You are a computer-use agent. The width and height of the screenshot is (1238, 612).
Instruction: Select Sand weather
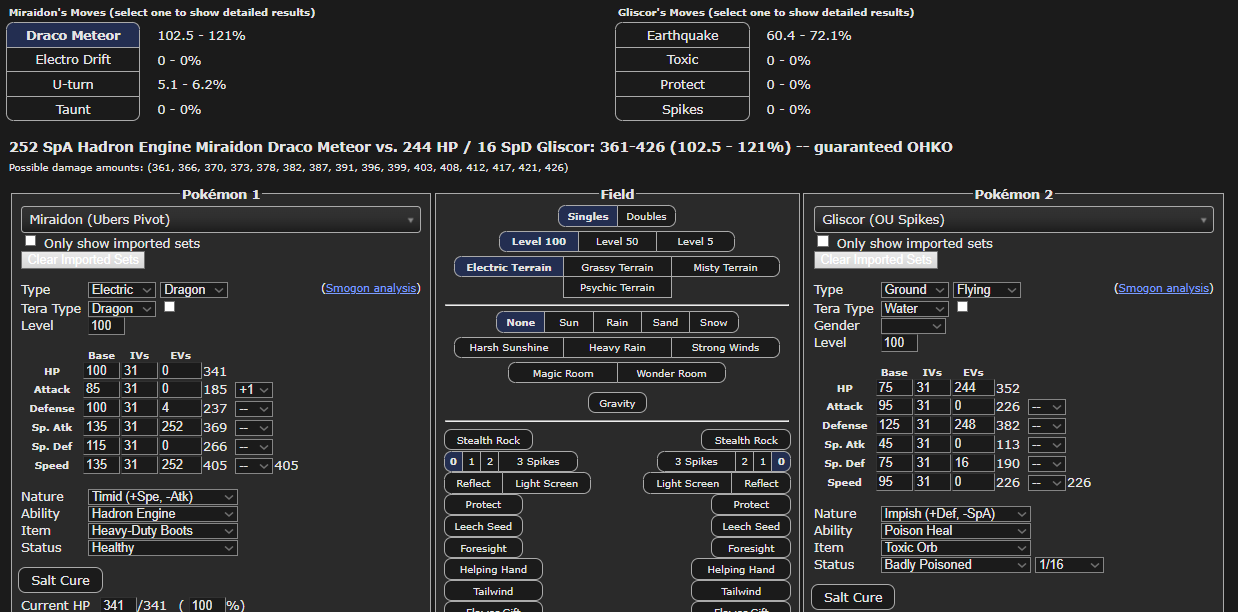665,322
